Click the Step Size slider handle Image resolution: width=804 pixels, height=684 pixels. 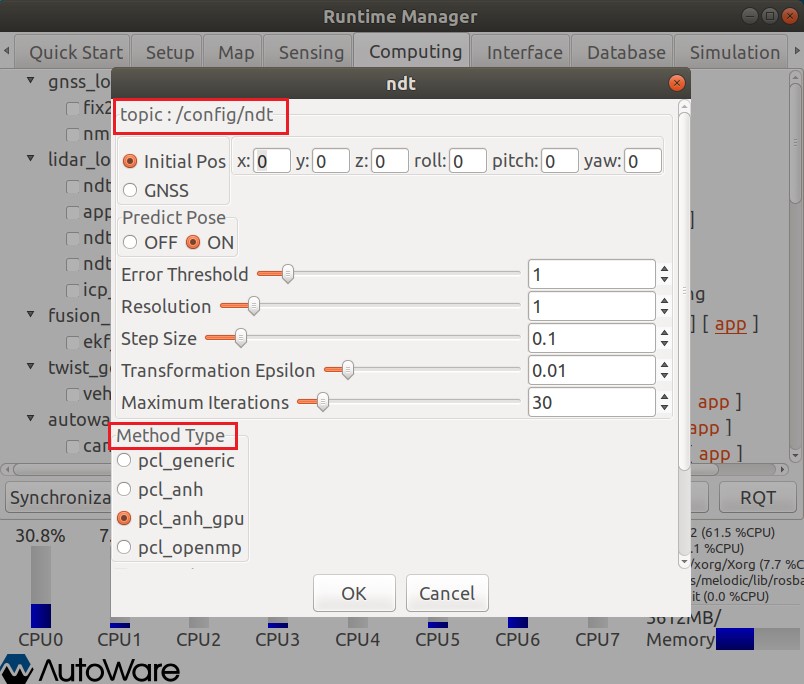[240, 338]
